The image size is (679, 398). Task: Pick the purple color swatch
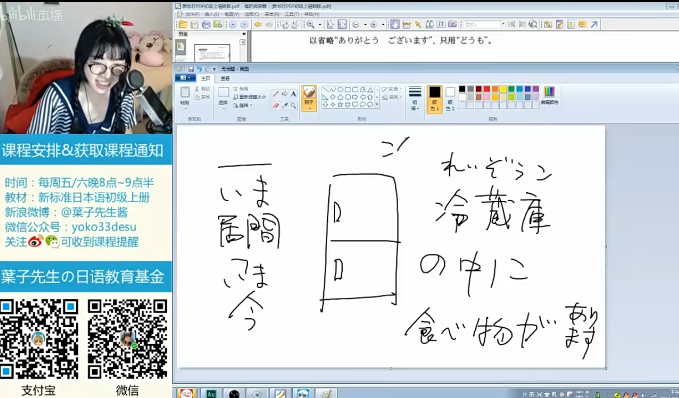coord(536,89)
